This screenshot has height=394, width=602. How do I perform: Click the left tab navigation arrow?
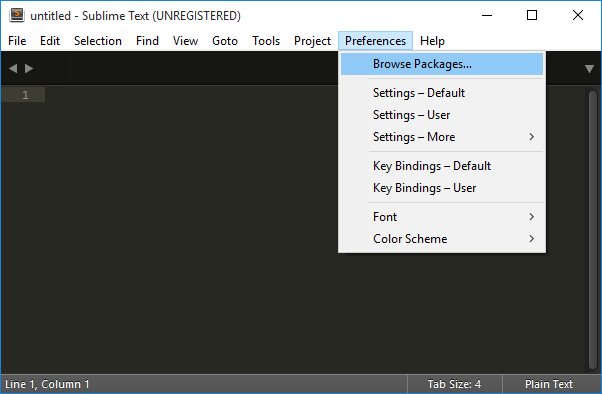[13, 68]
